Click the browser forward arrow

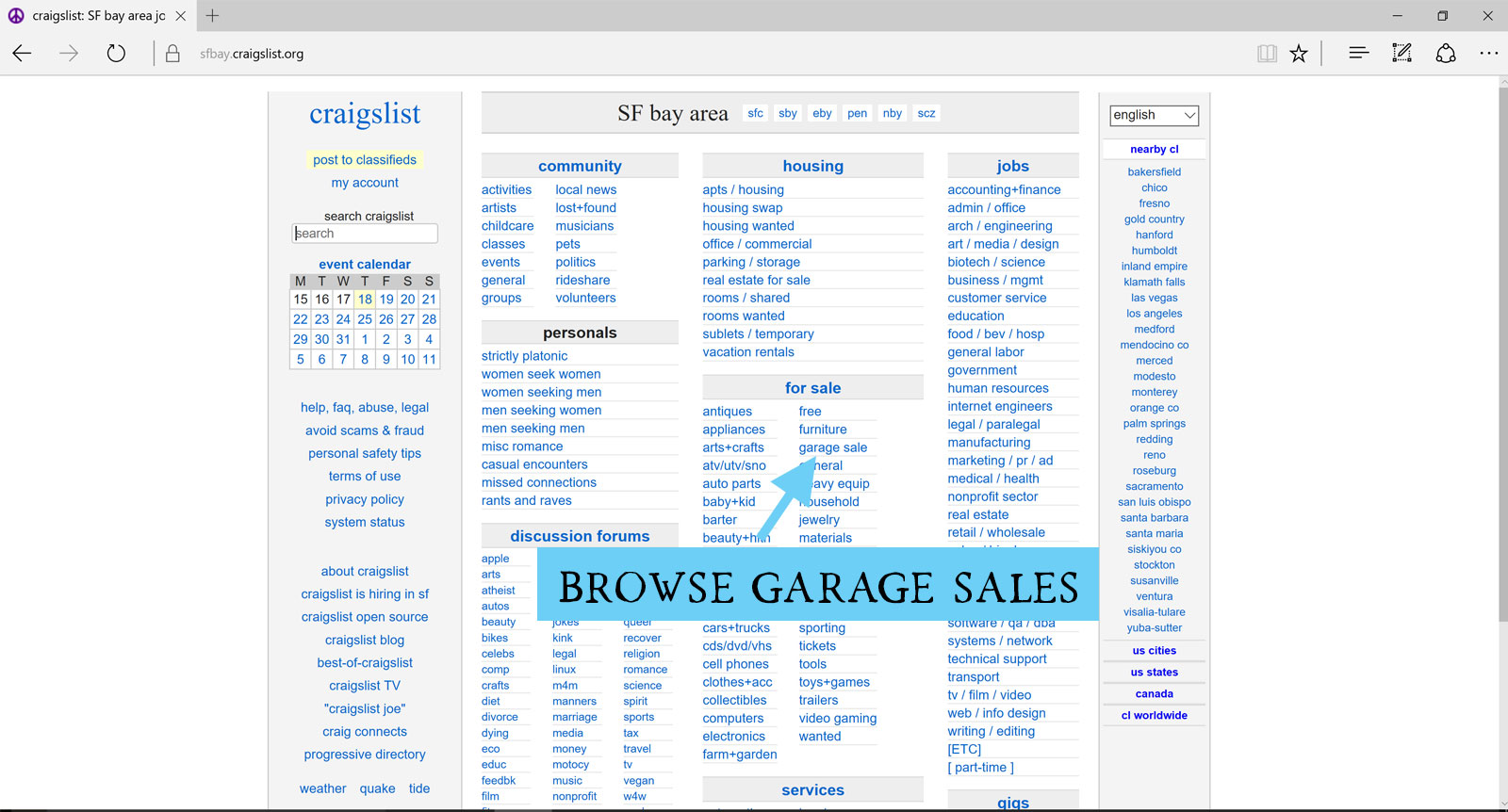pyautogui.click(x=69, y=54)
